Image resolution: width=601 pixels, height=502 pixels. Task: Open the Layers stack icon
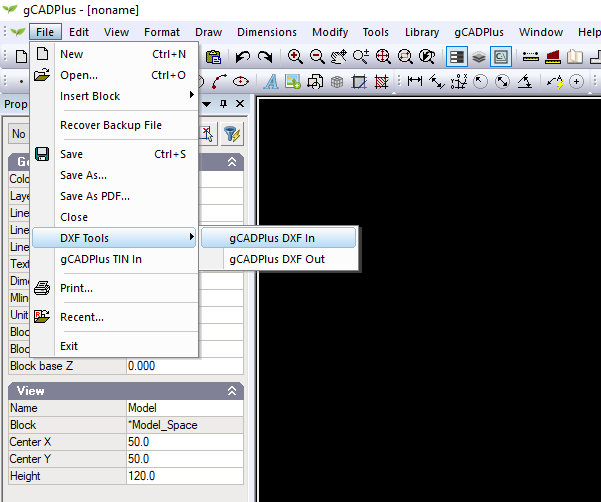[x=479, y=57]
